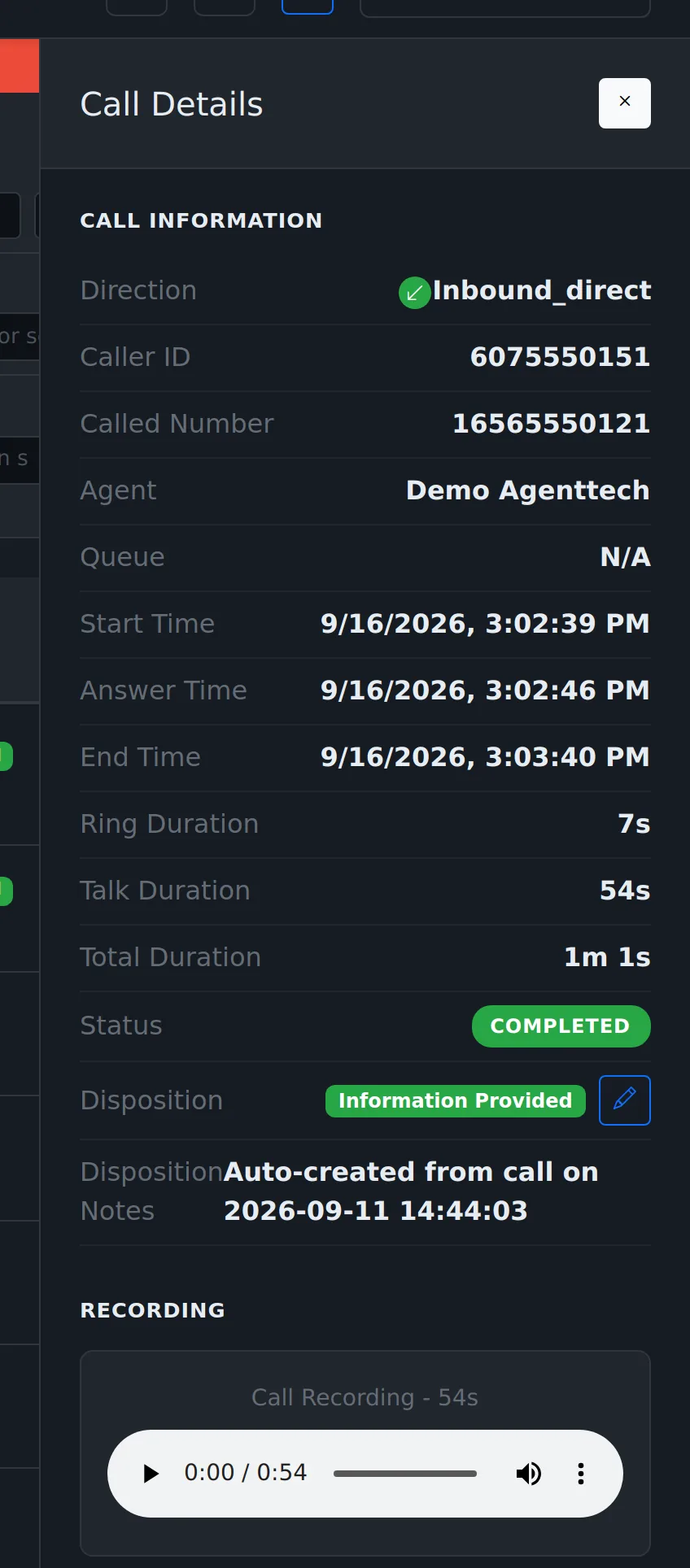The height and width of the screenshot is (1568, 690).
Task: Select the Auto-created disposition notes text
Action: click(x=412, y=1191)
